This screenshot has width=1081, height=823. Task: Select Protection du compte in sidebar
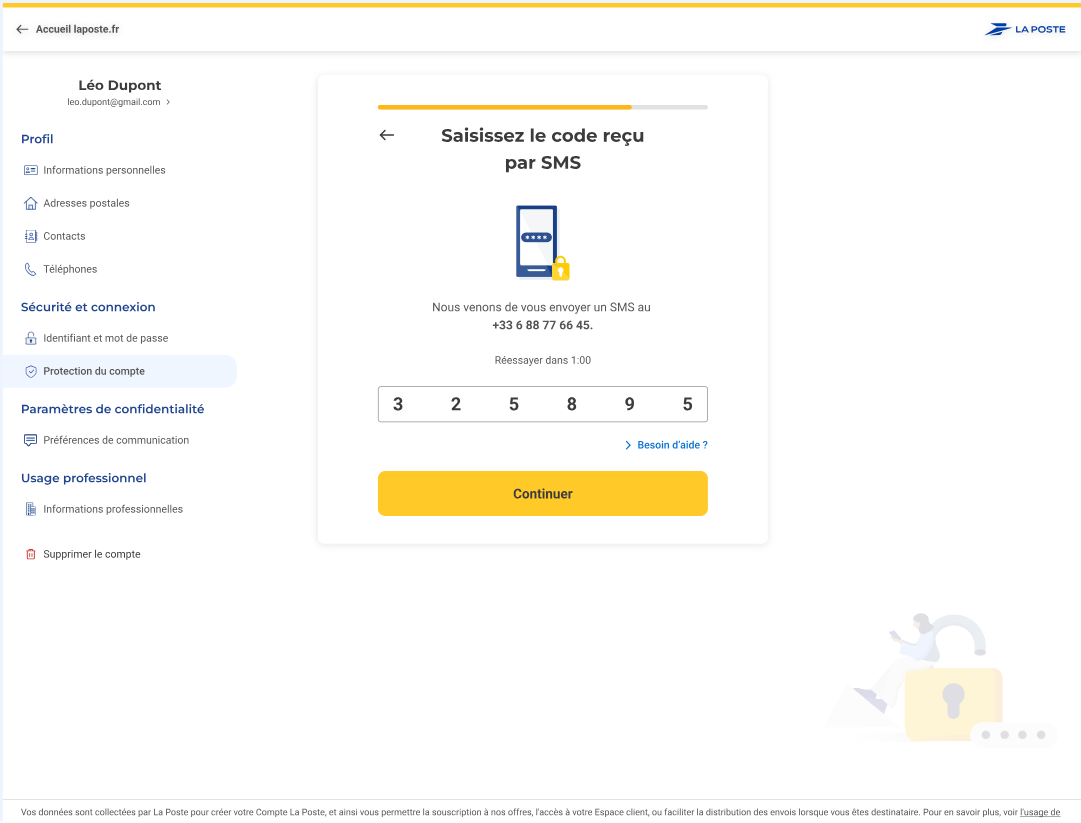(x=94, y=371)
